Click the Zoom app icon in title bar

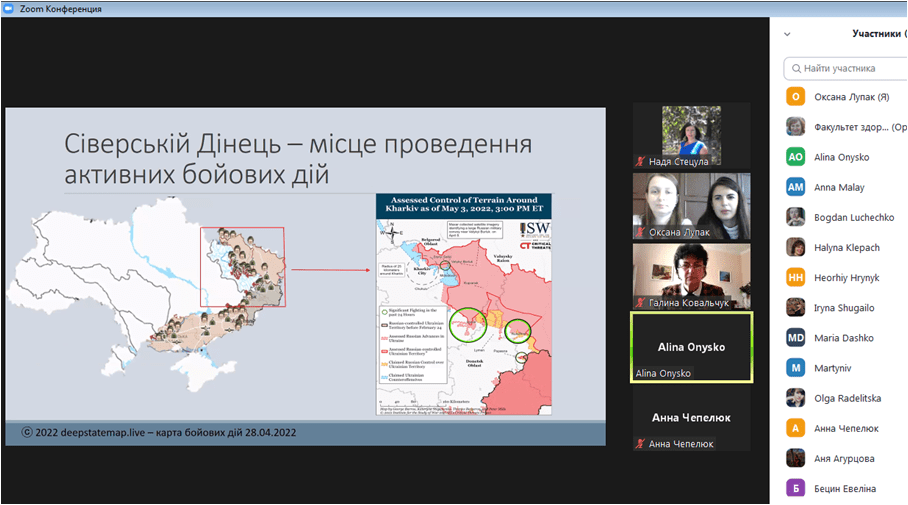click(9, 9)
